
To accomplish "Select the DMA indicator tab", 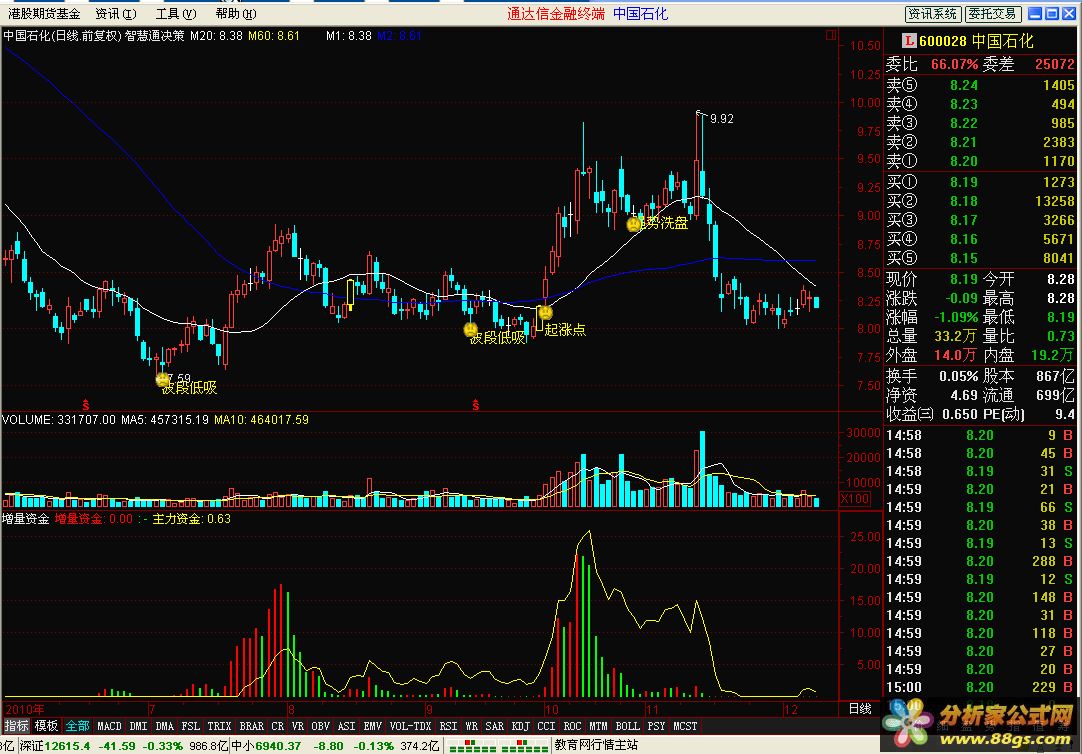I will tap(164, 726).
